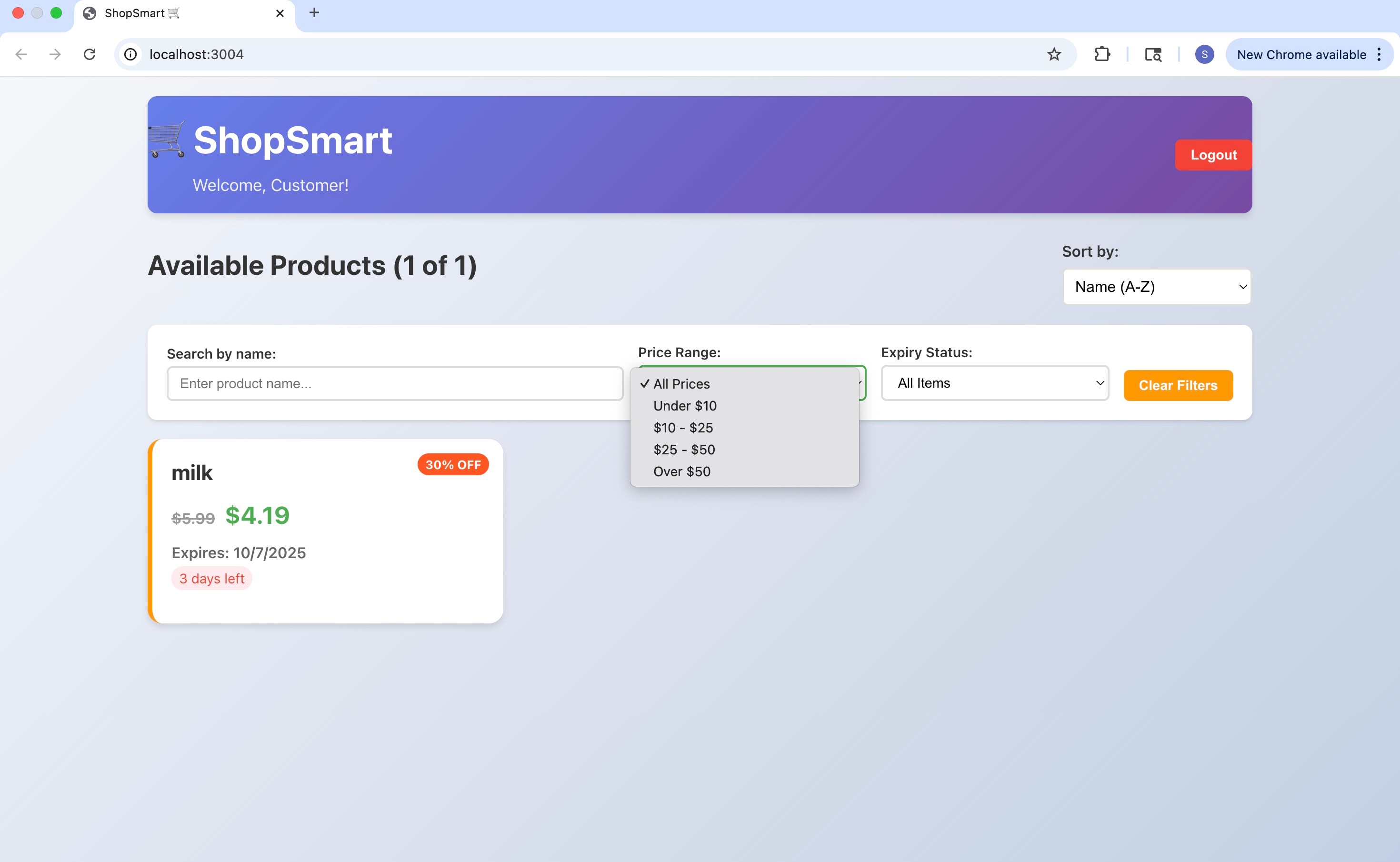
Task: Click the site info icon
Action: (x=130, y=54)
